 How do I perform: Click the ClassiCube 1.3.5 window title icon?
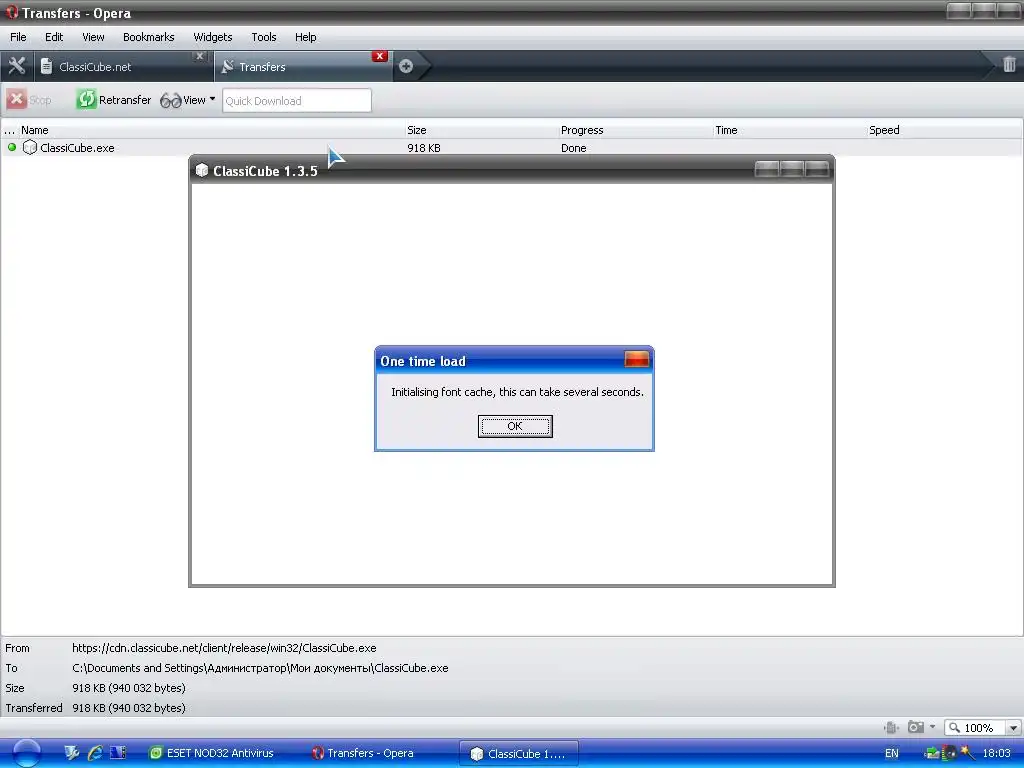click(202, 170)
